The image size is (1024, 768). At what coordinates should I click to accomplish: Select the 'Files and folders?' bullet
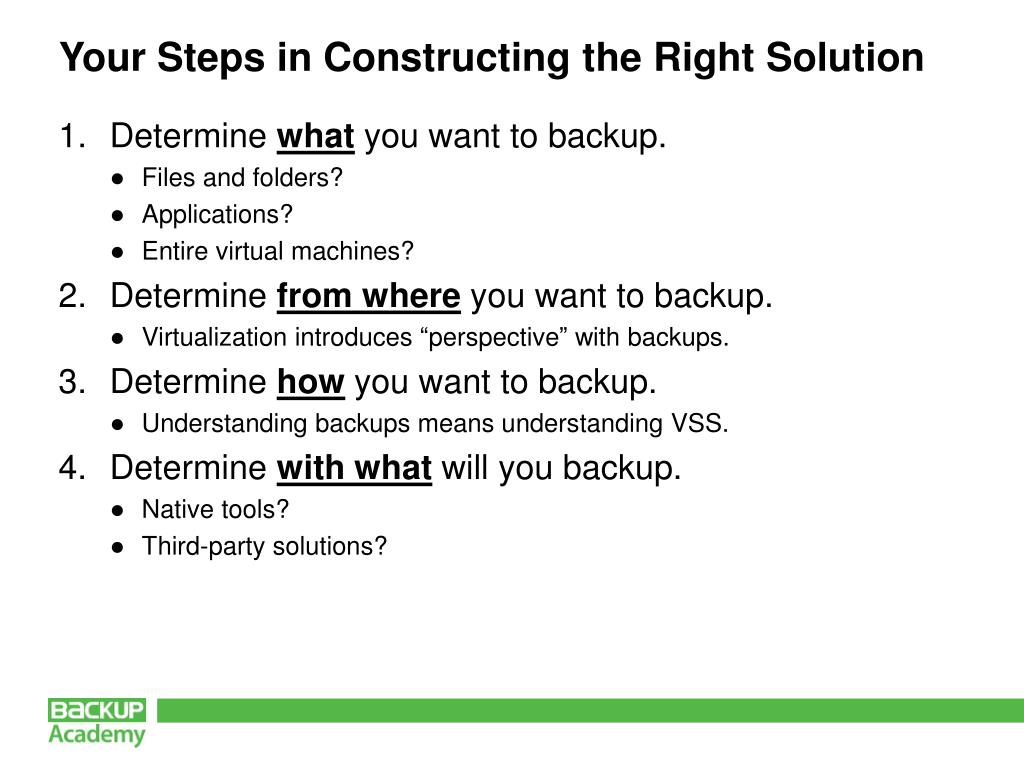pos(242,178)
